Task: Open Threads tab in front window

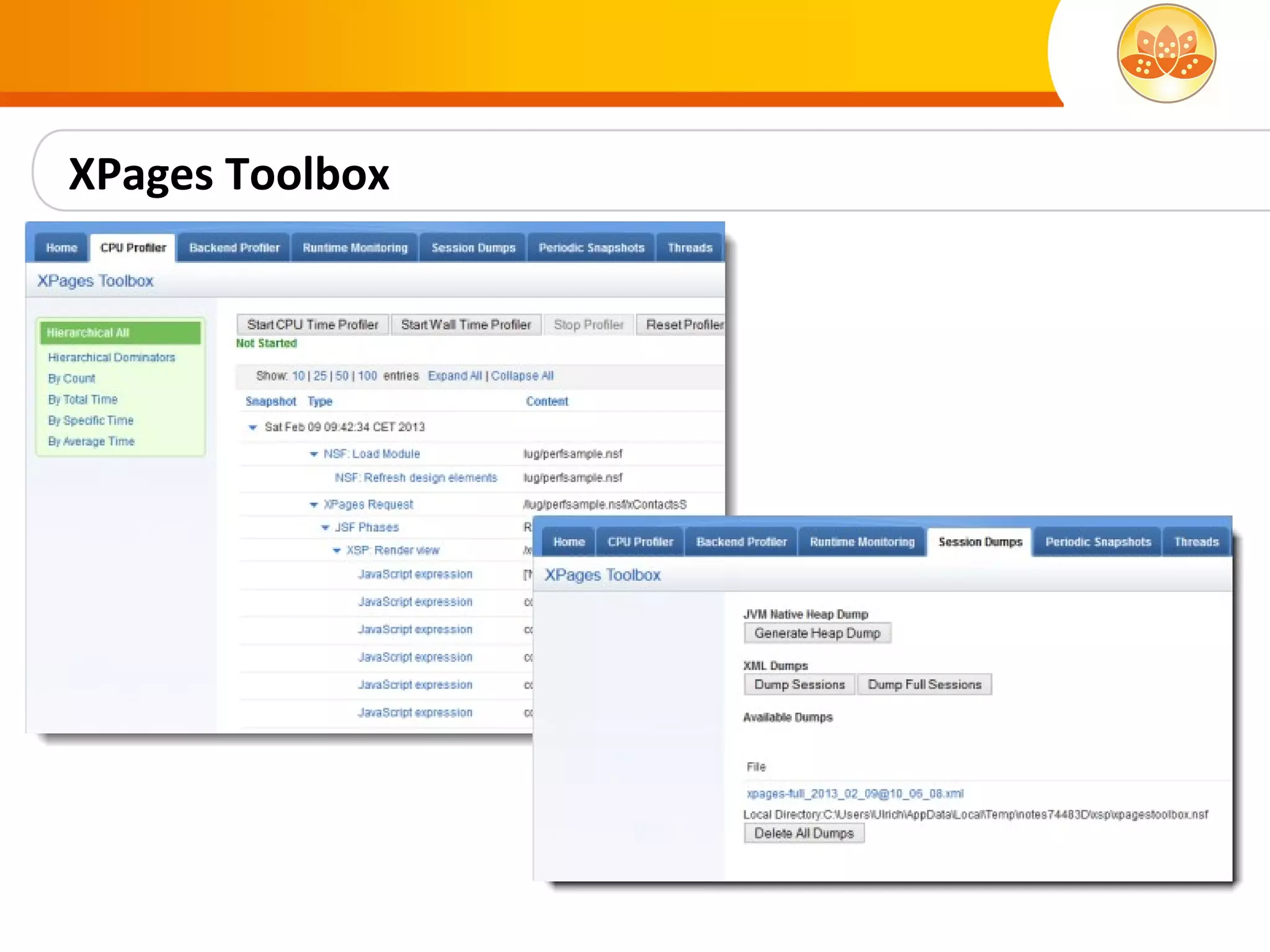Action: pos(1196,542)
